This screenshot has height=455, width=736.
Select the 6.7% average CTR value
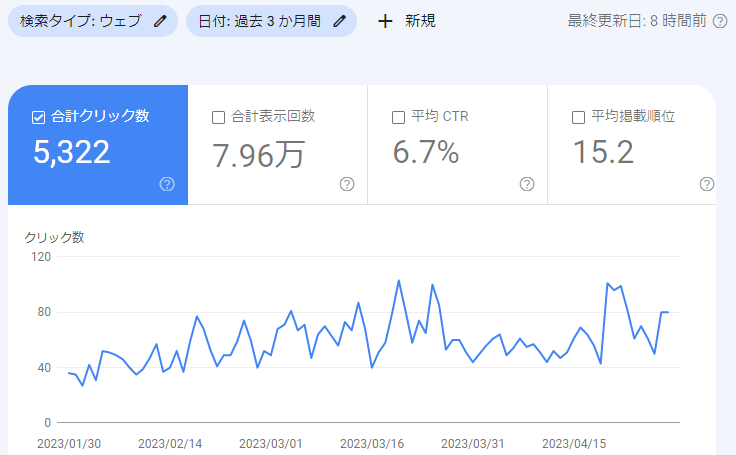[426, 152]
